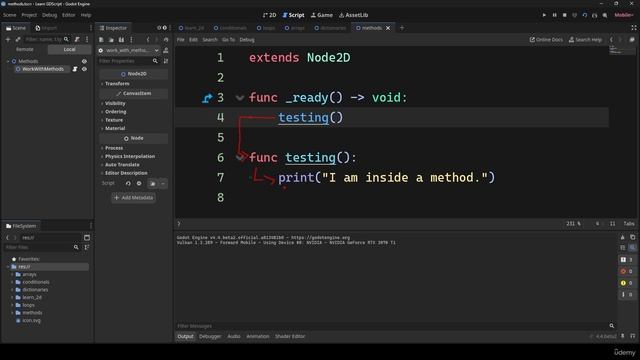
Task: Search icon in Filter Messages bar
Action: pos(612,326)
